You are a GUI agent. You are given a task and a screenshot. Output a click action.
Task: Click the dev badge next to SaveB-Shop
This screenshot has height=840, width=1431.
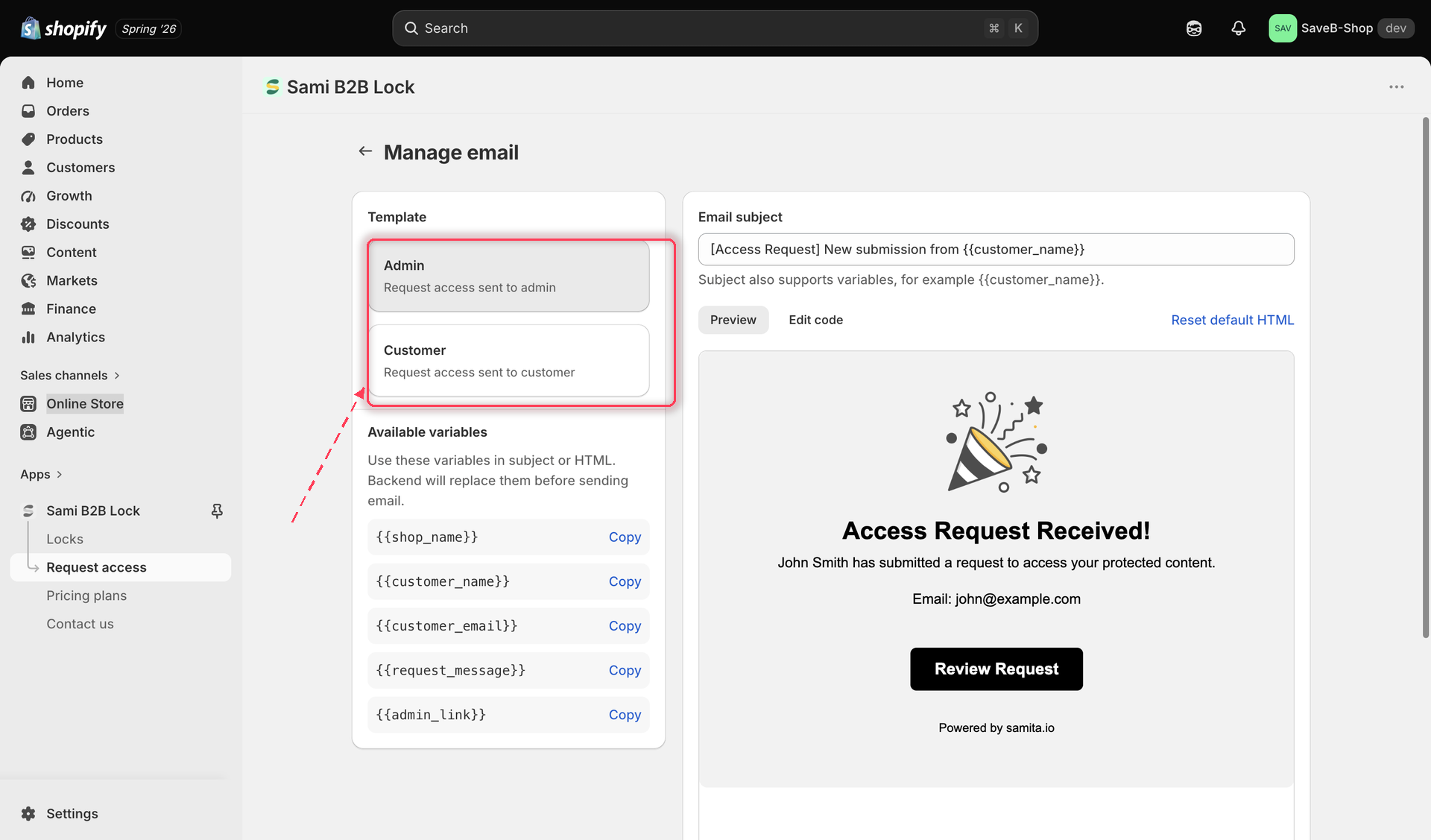pos(1395,28)
